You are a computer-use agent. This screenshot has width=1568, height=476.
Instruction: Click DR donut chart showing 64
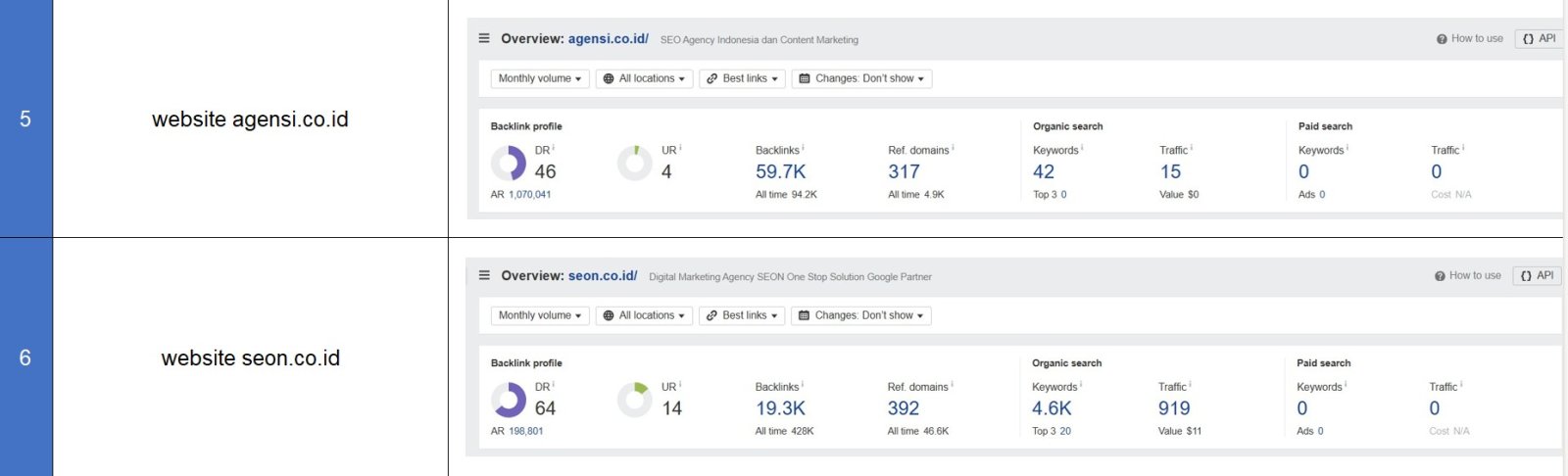(x=509, y=401)
